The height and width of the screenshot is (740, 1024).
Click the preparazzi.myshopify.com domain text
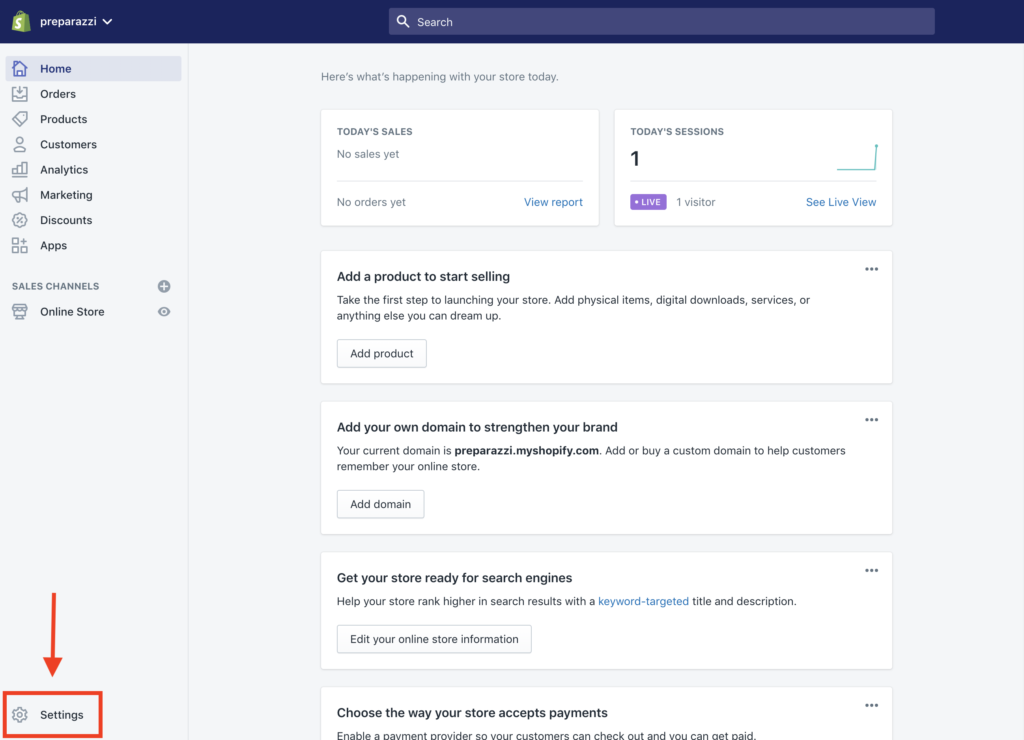click(526, 451)
